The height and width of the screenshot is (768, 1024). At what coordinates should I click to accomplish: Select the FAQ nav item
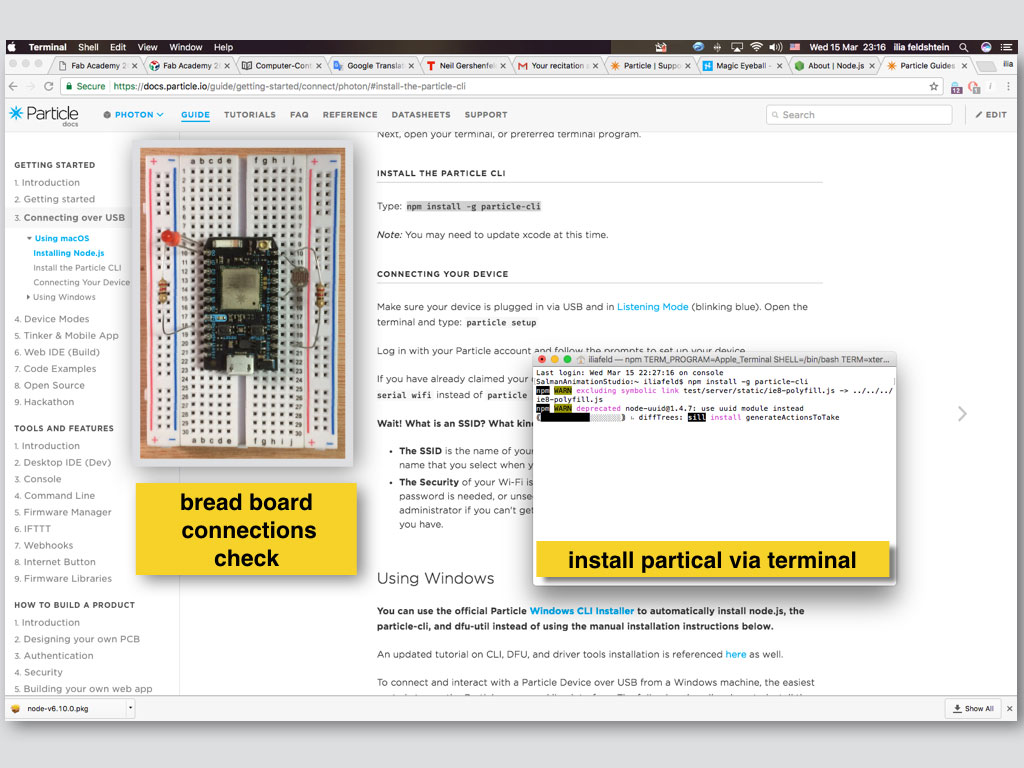pos(299,114)
